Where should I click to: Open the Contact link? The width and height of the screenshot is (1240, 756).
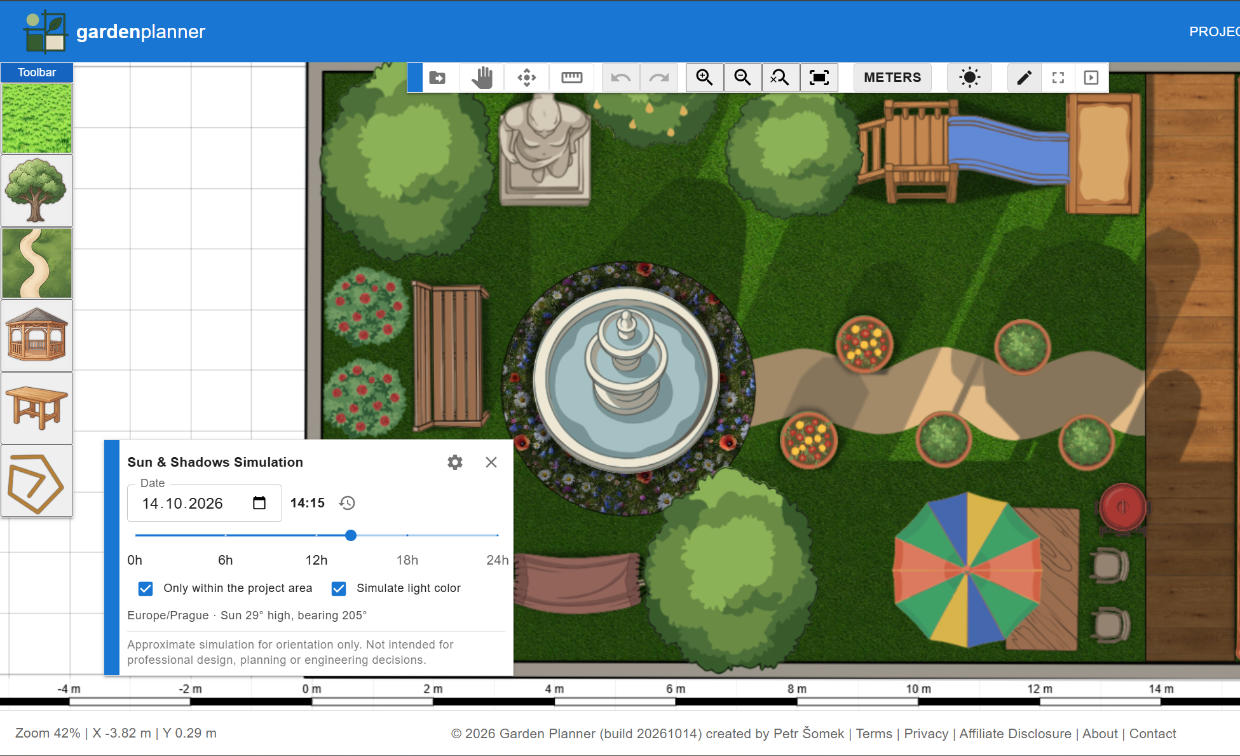pos(1153,733)
